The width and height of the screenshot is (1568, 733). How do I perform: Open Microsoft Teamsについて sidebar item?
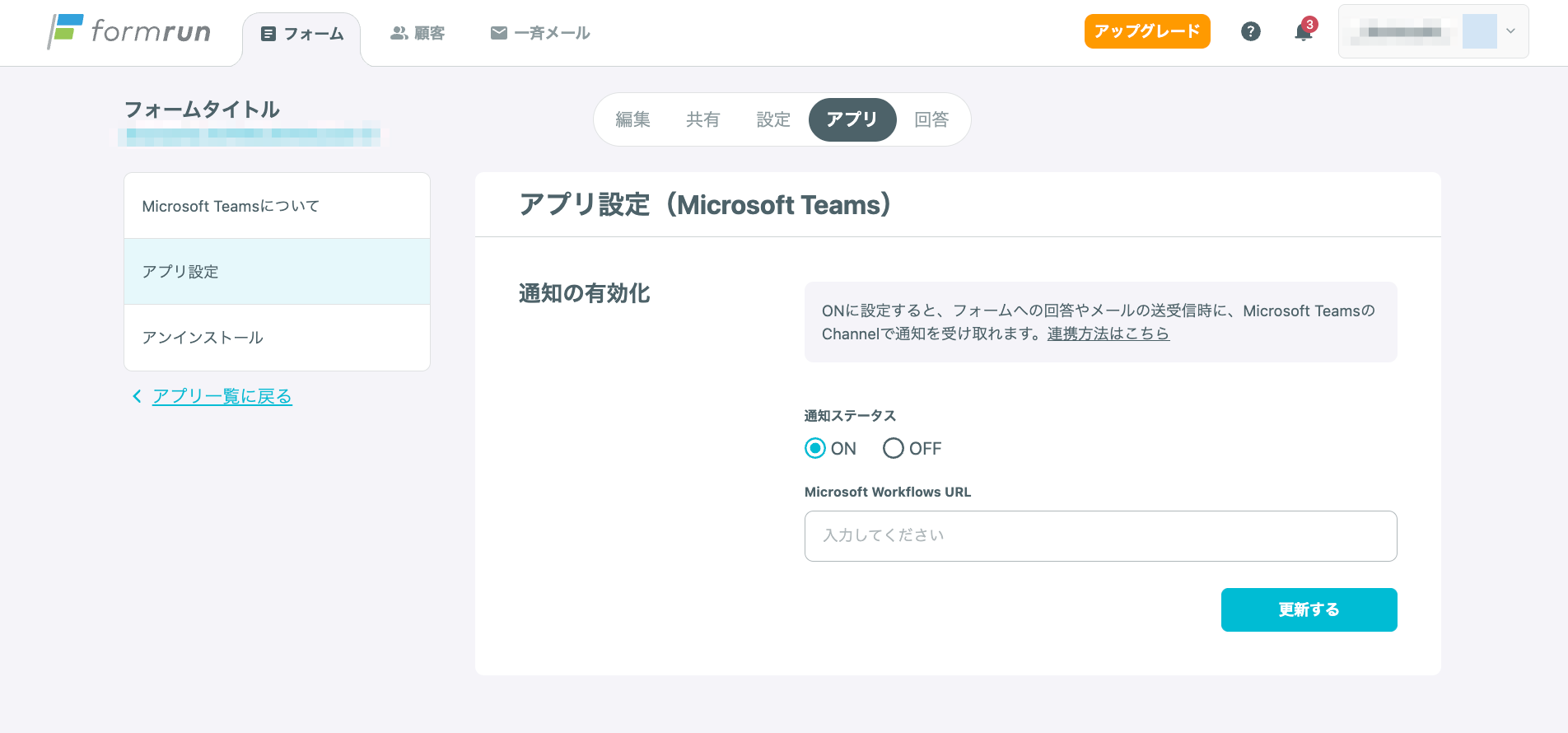coord(277,206)
